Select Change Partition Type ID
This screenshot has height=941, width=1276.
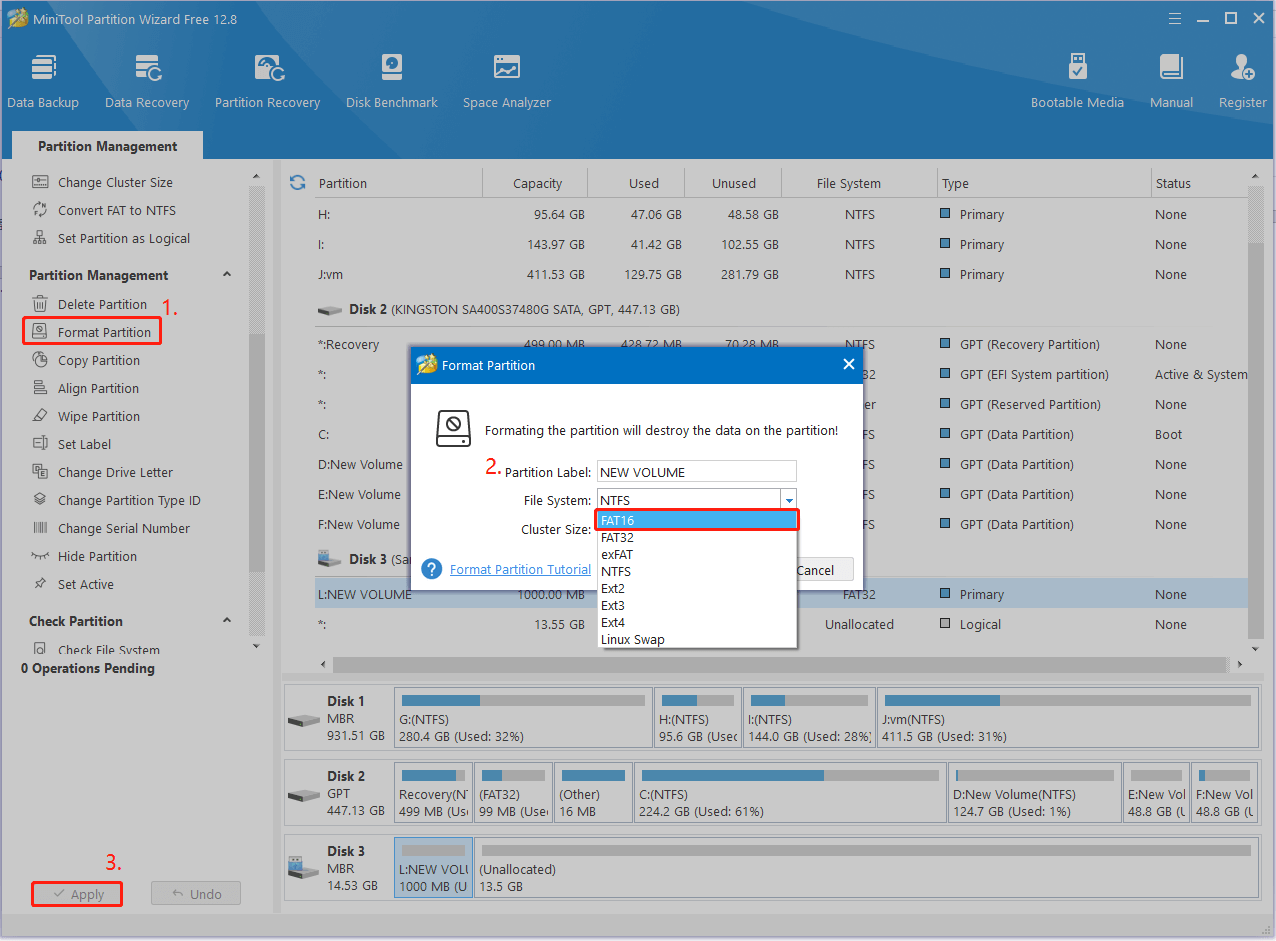129,500
